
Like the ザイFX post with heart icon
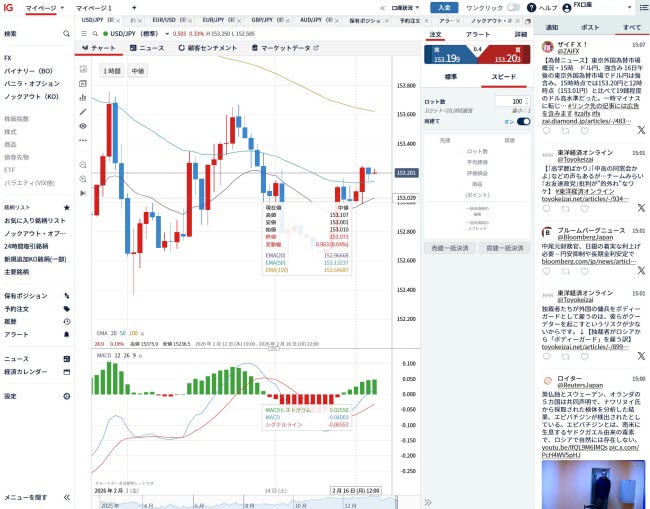(585, 131)
